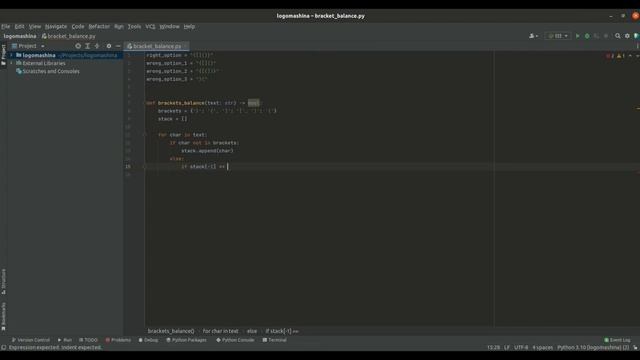Screen dimensions: 640x360
Task: Click errors indicator in editor corner
Action: point(610,56)
